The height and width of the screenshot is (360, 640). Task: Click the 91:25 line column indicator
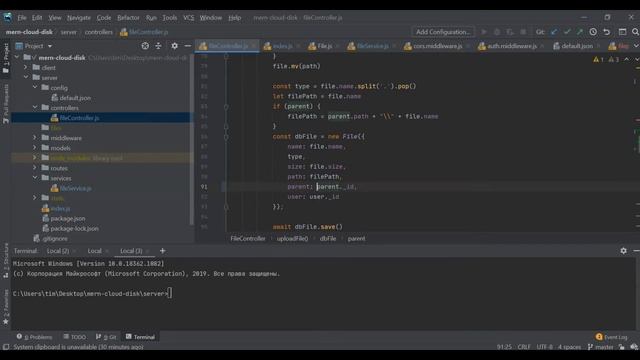click(x=504, y=347)
